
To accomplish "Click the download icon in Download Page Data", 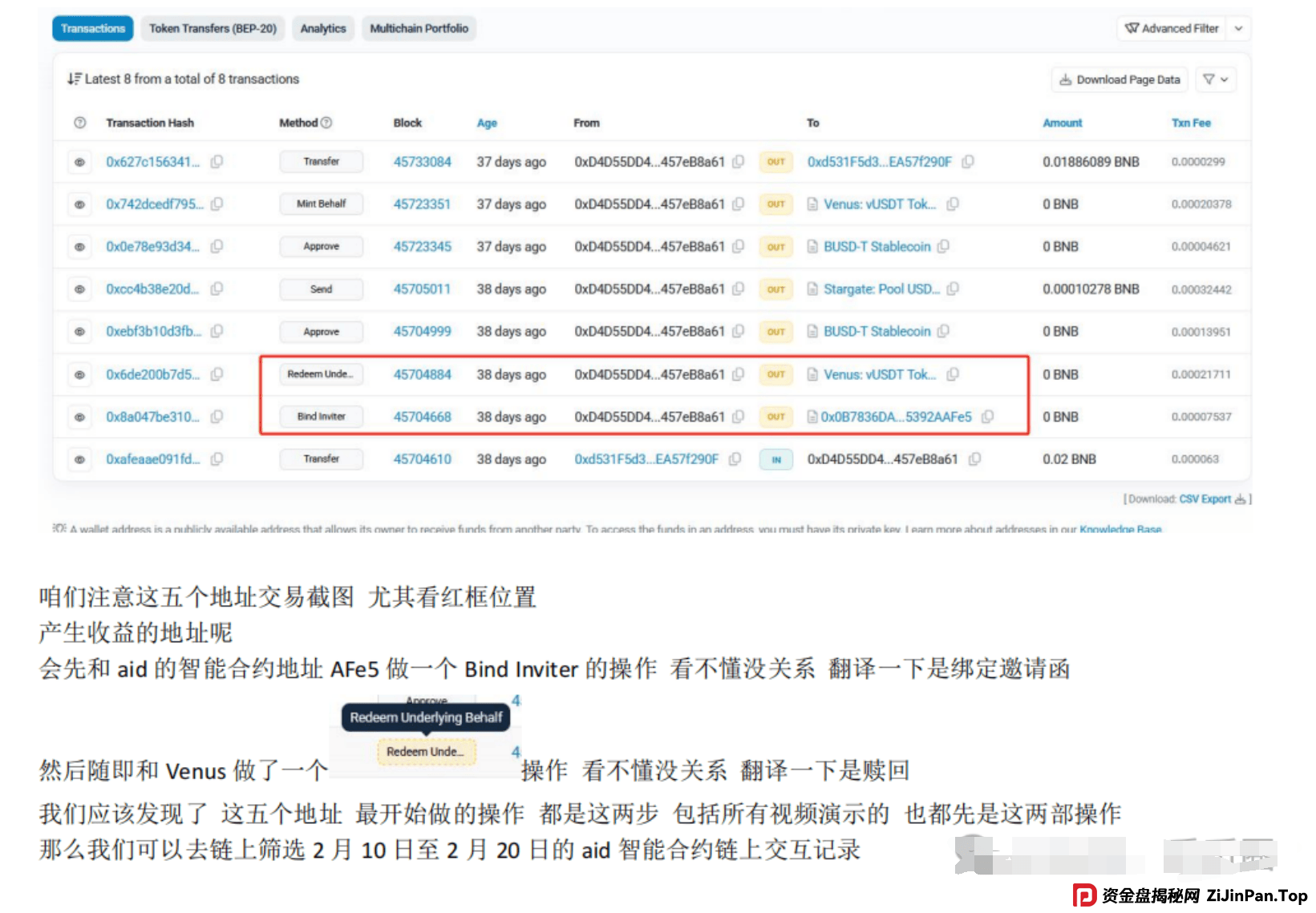I will tap(1067, 79).
